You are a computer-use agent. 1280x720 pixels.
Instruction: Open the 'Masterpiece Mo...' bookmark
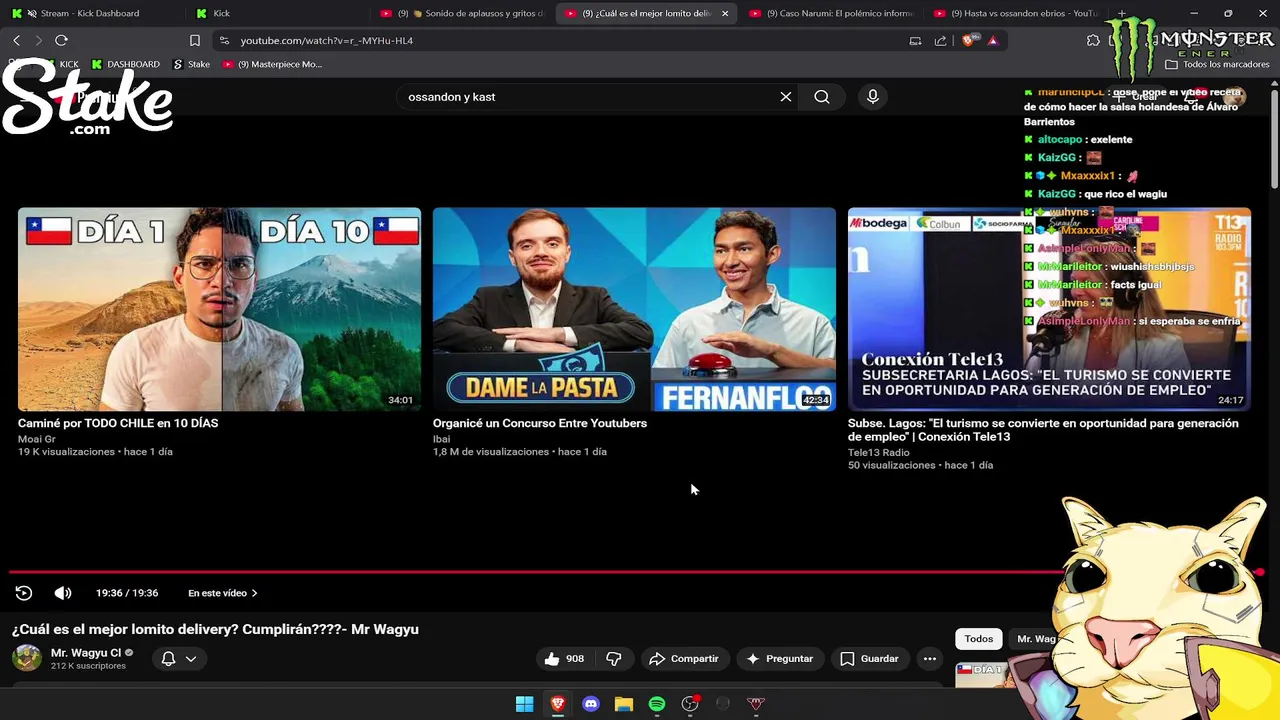click(x=272, y=64)
